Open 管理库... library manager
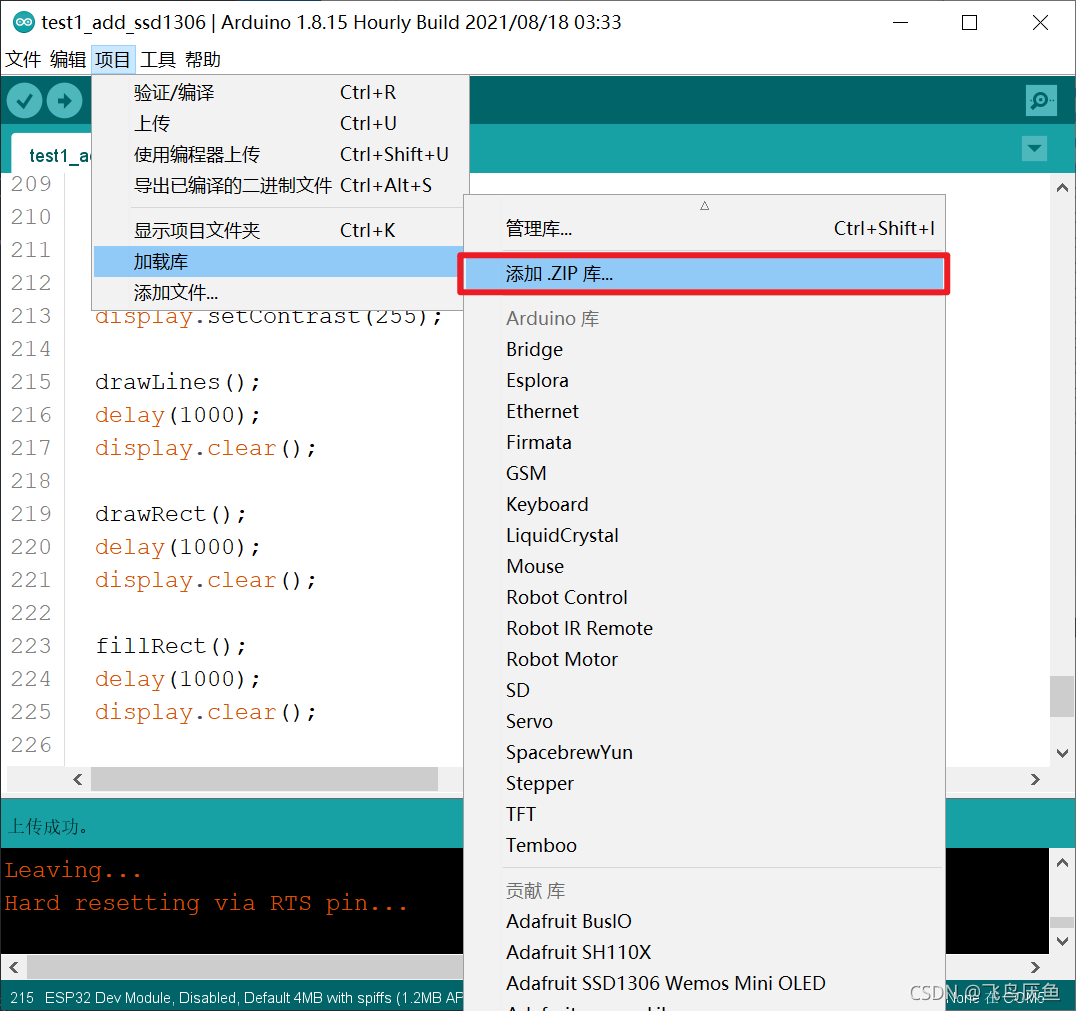 (704, 229)
